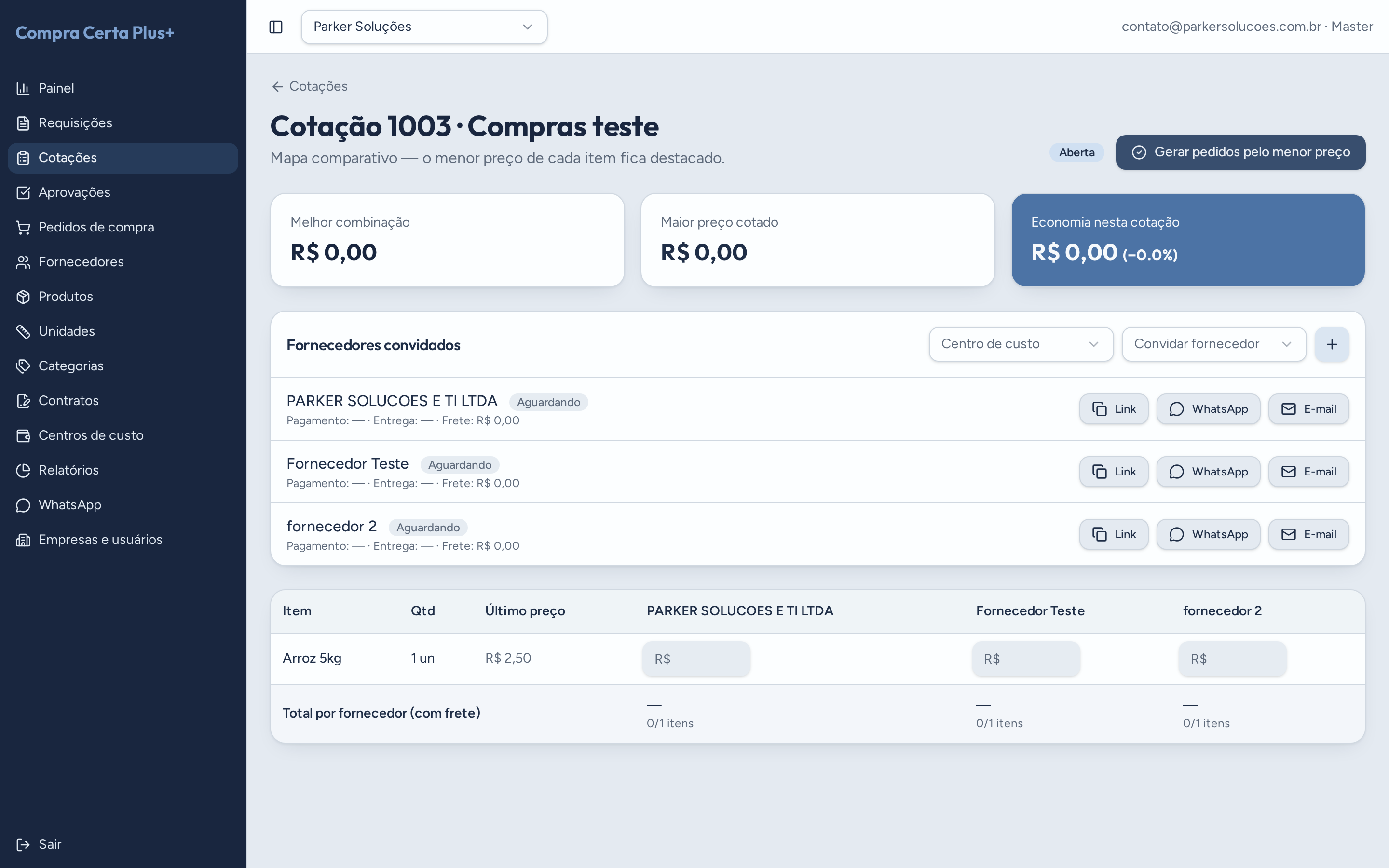
Task: Click the sidebar WhatsApp chat icon
Action: (x=23, y=505)
